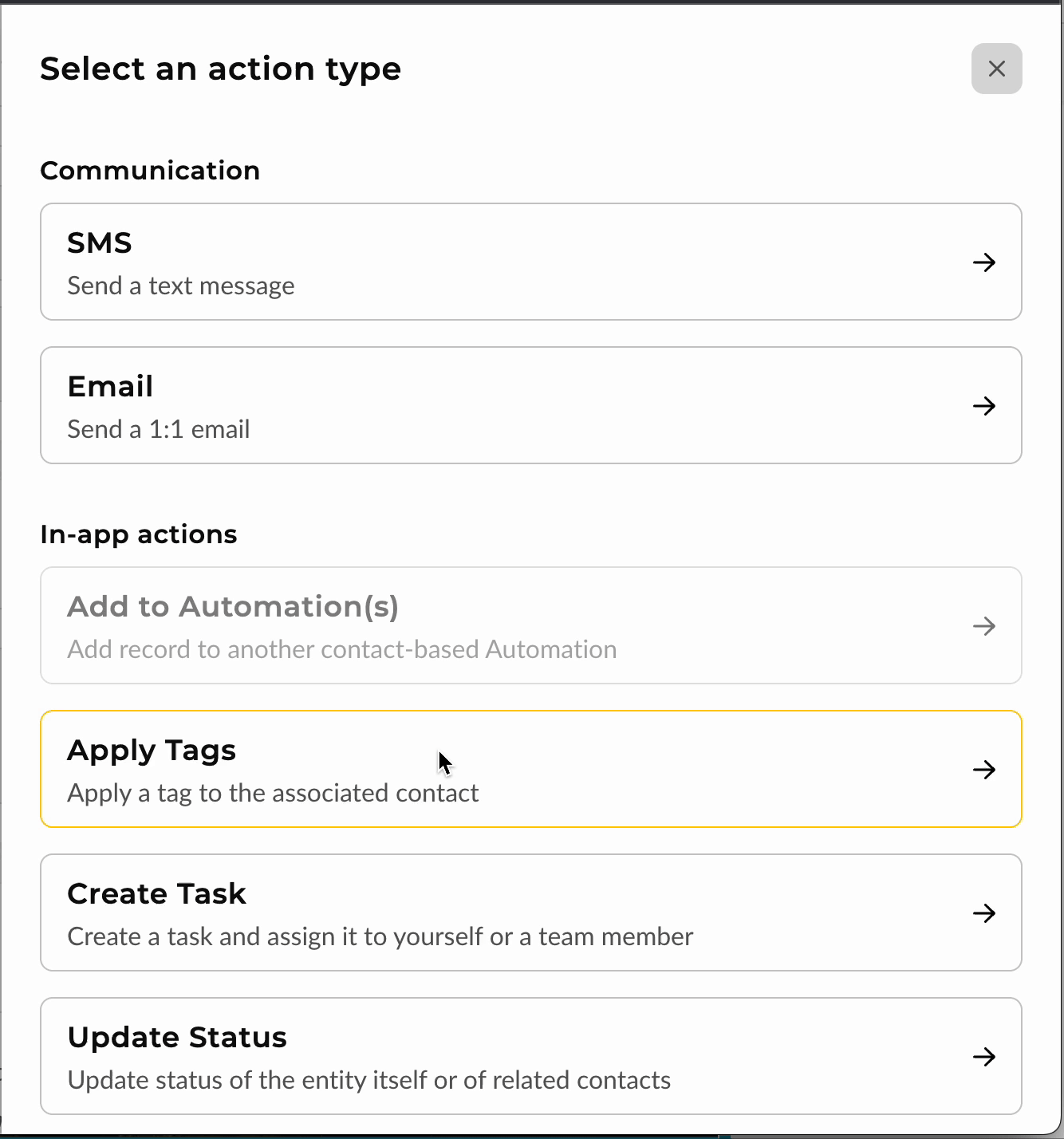Click the text Send a text message

point(180,286)
